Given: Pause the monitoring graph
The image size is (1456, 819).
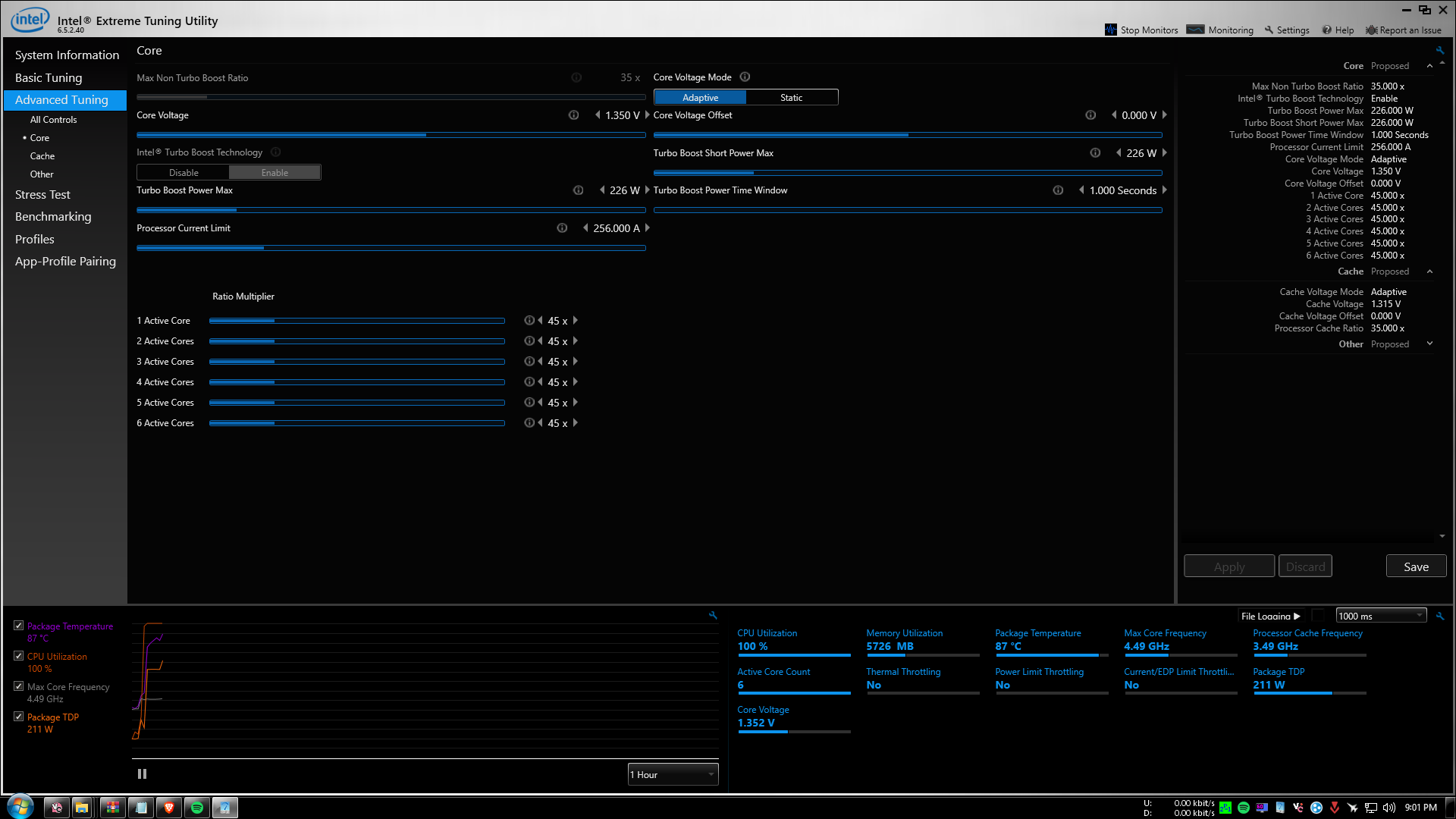Looking at the screenshot, I should (x=142, y=774).
